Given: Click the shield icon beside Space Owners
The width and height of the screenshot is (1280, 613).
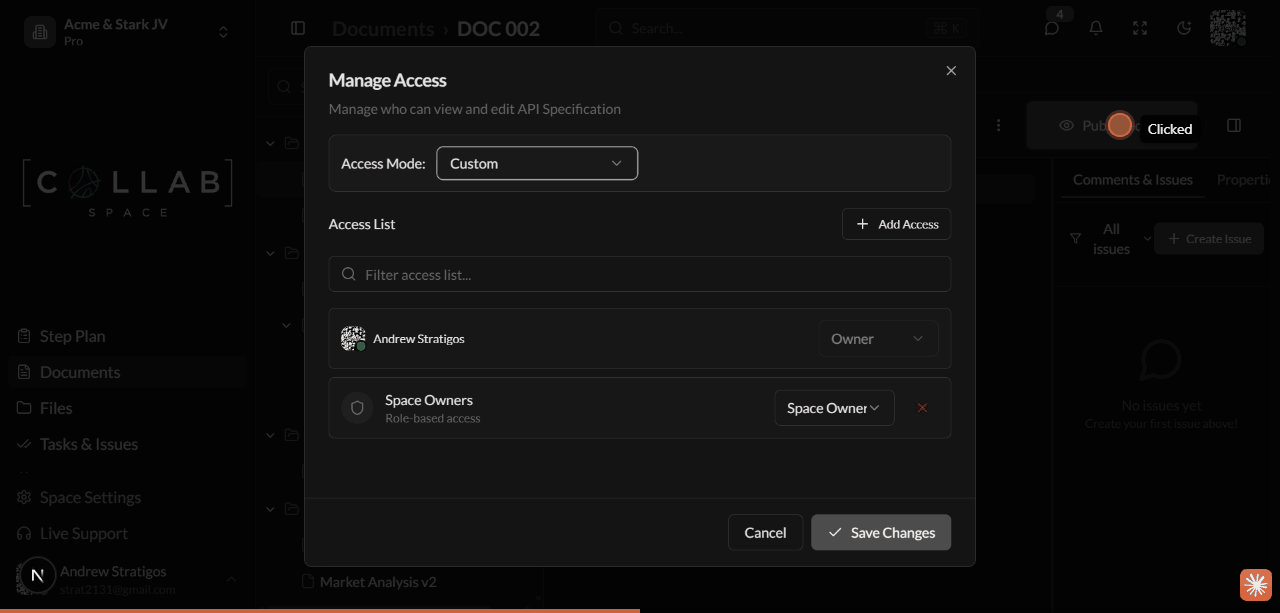Looking at the screenshot, I should (357, 408).
